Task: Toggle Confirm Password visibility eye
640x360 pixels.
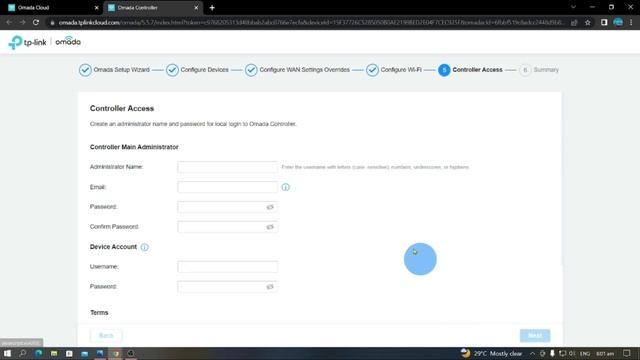Action: [x=270, y=227]
